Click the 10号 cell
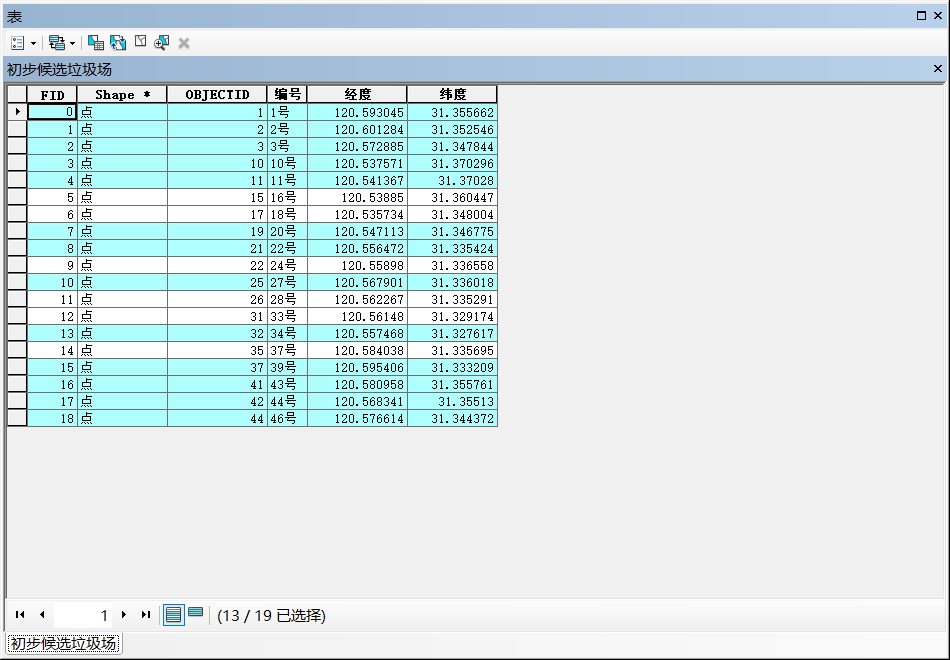 coord(287,163)
